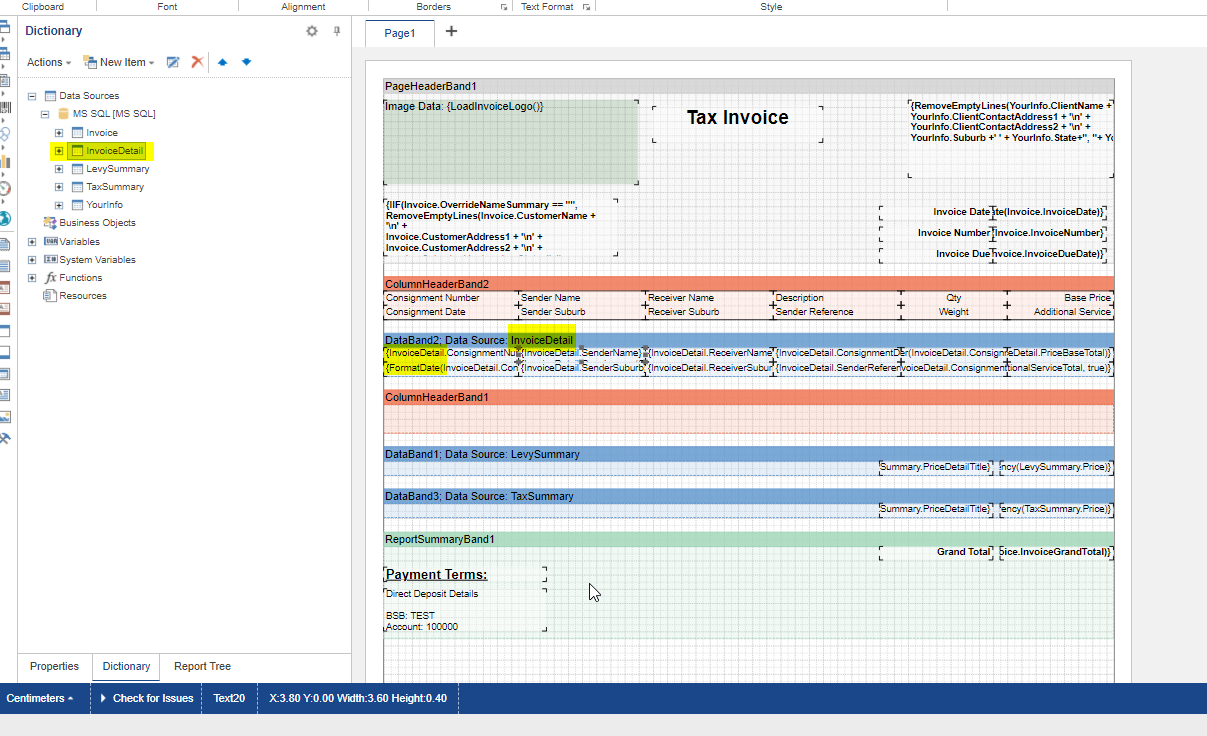Viewport: 1207px width, 736px height.
Task: Select the gauge component in left toolbox
Action: click(x=5, y=187)
